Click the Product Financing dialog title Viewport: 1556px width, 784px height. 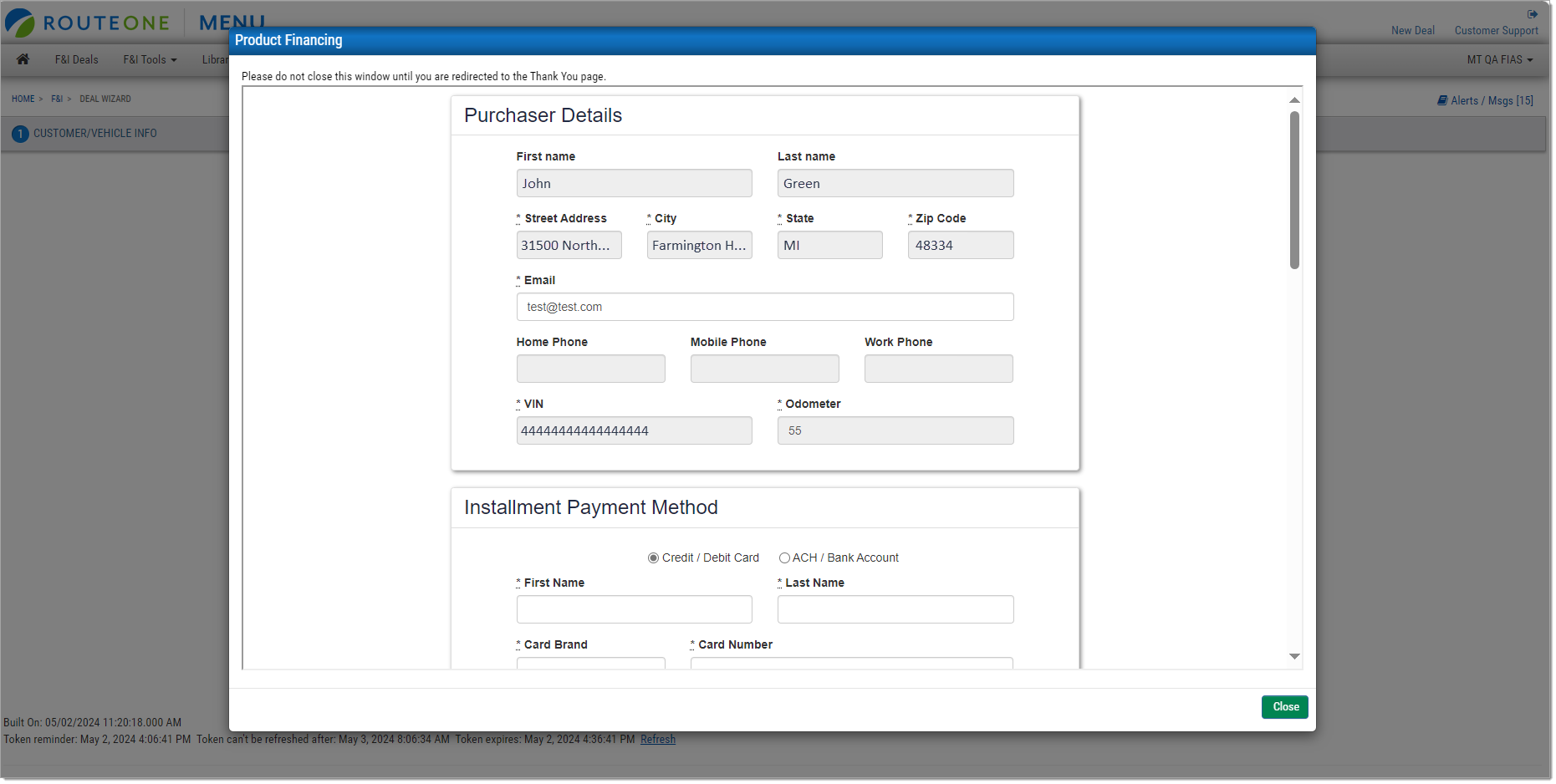[288, 40]
